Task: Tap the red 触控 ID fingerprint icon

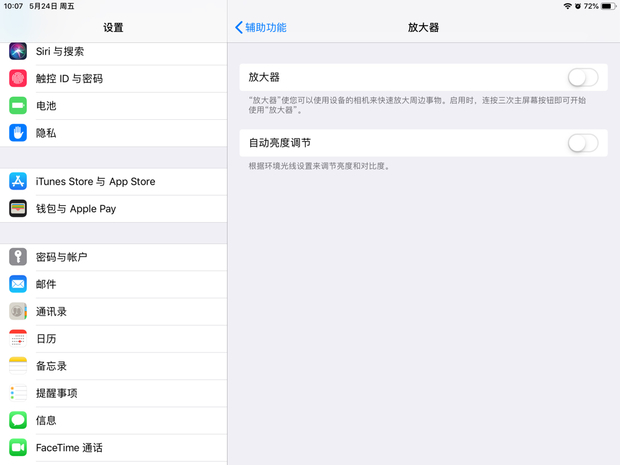Action: click(x=18, y=78)
